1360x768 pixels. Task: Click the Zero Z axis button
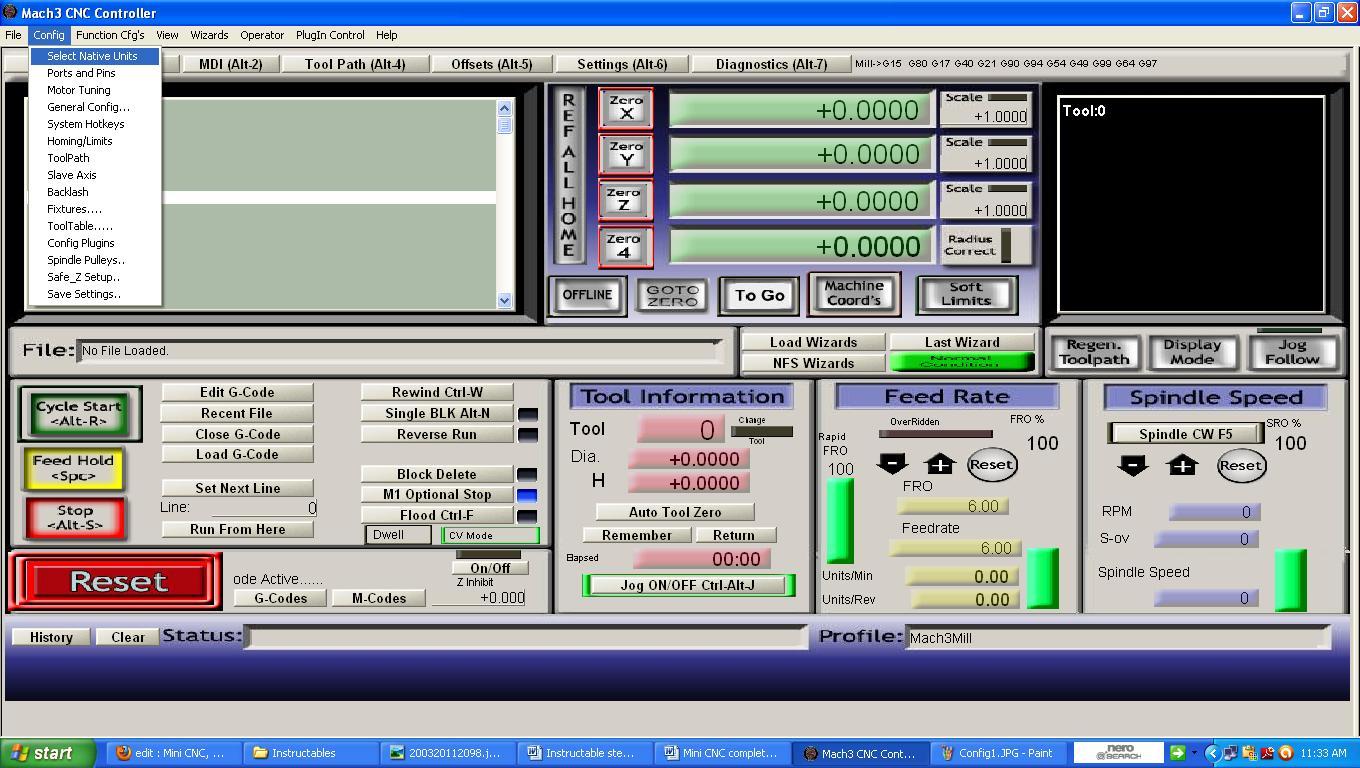[x=626, y=200]
